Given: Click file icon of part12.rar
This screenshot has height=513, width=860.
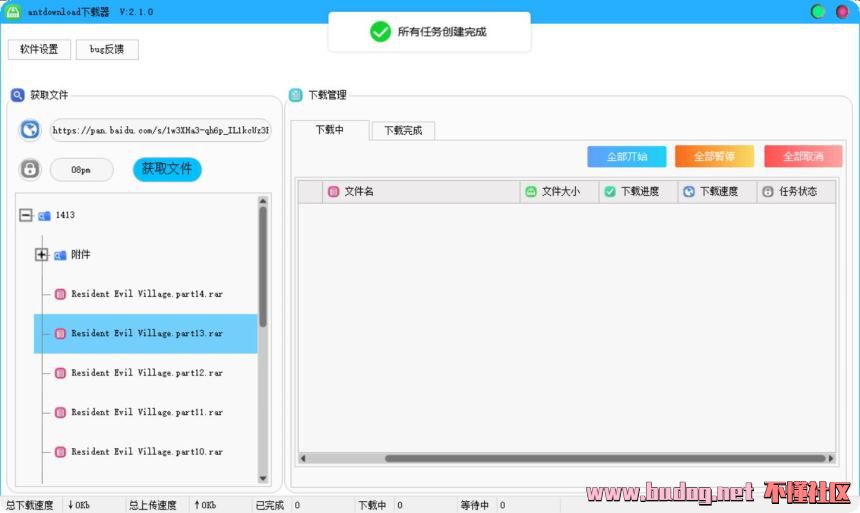Looking at the screenshot, I should (60, 373).
